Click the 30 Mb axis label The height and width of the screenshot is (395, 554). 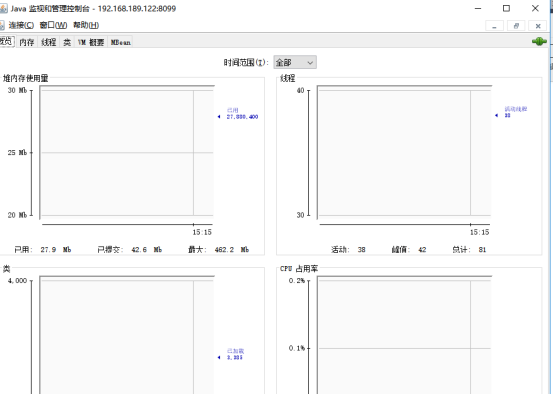(x=17, y=90)
